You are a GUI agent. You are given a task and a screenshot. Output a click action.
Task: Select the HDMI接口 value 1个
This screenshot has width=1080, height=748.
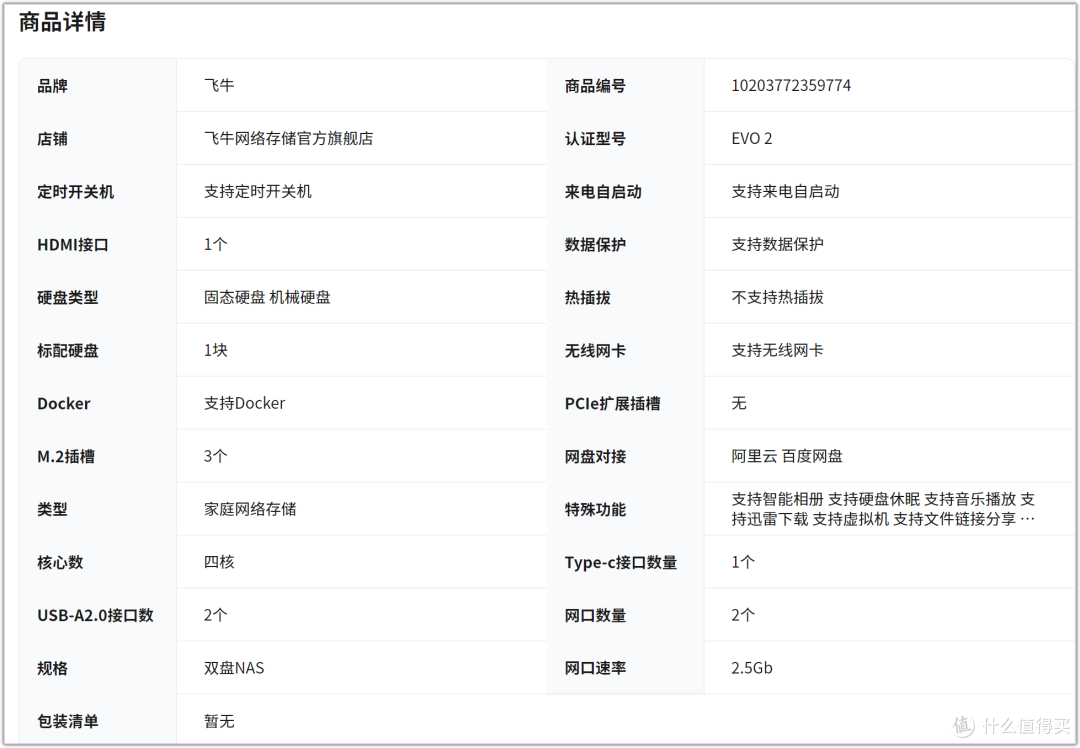[x=216, y=245]
